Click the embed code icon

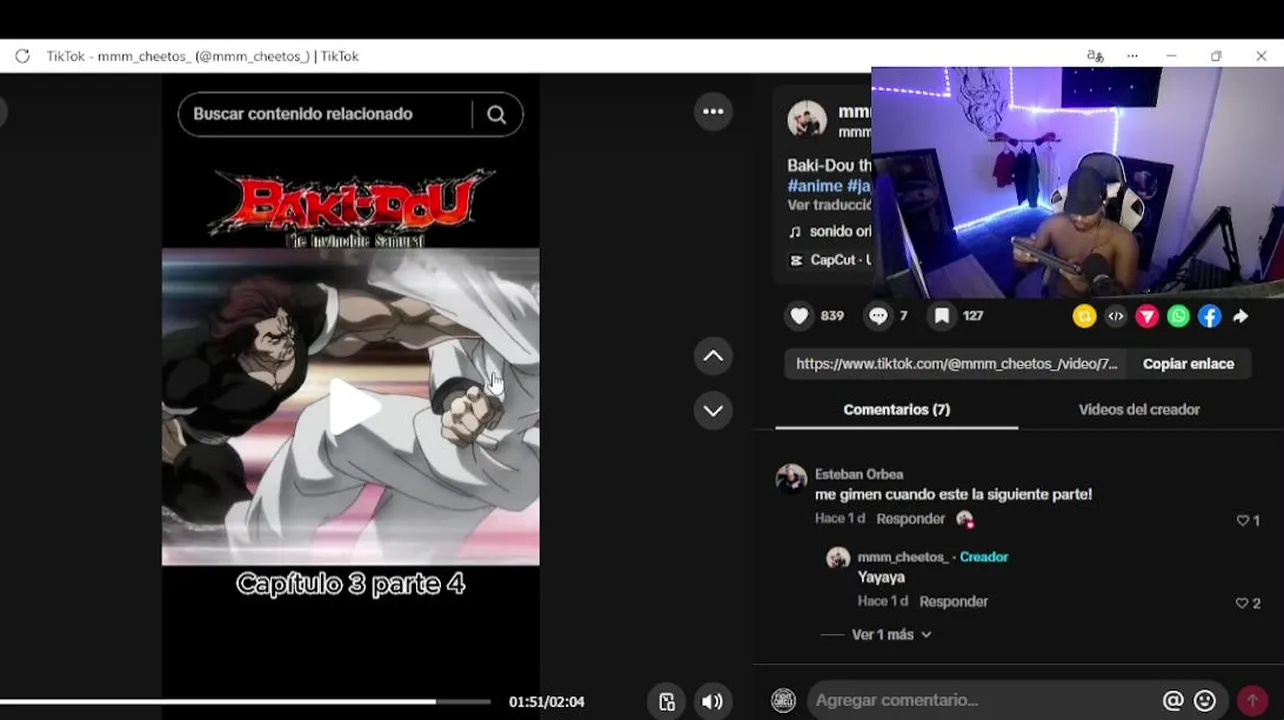(1116, 316)
